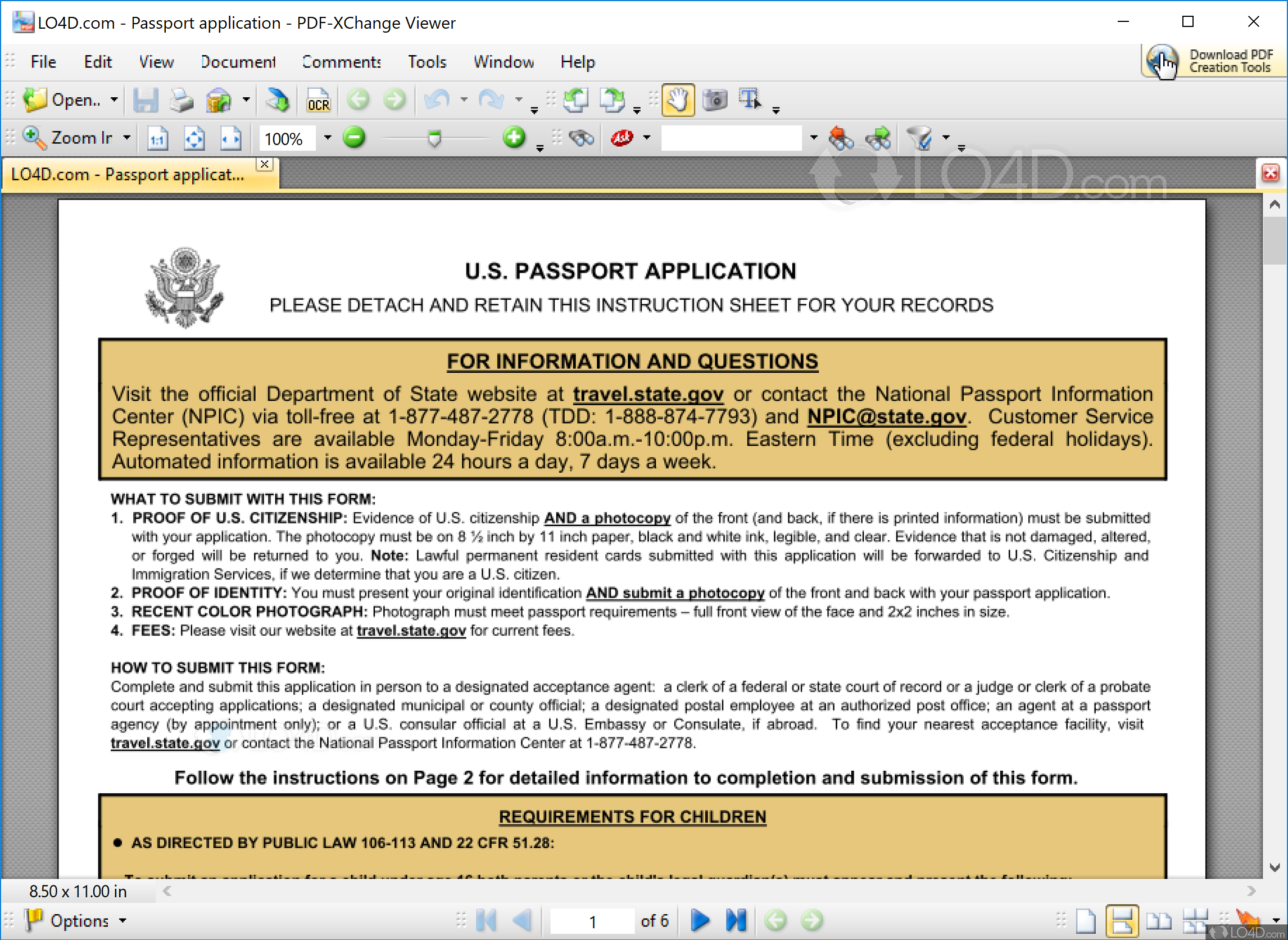Select the Snapshot camera tool
1288x940 pixels.
(x=715, y=100)
